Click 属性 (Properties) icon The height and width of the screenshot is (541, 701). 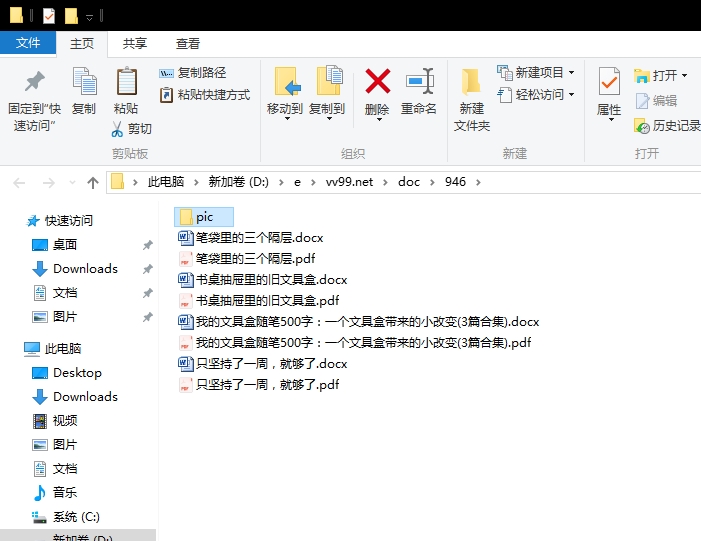pyautogui.click(x=609, y=81)
